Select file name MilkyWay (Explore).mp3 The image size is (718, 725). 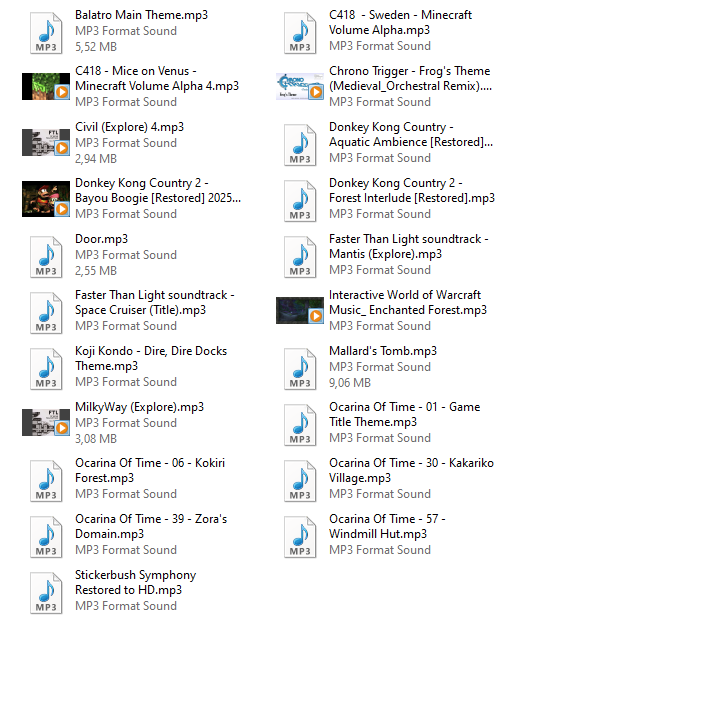coord(140,407)
